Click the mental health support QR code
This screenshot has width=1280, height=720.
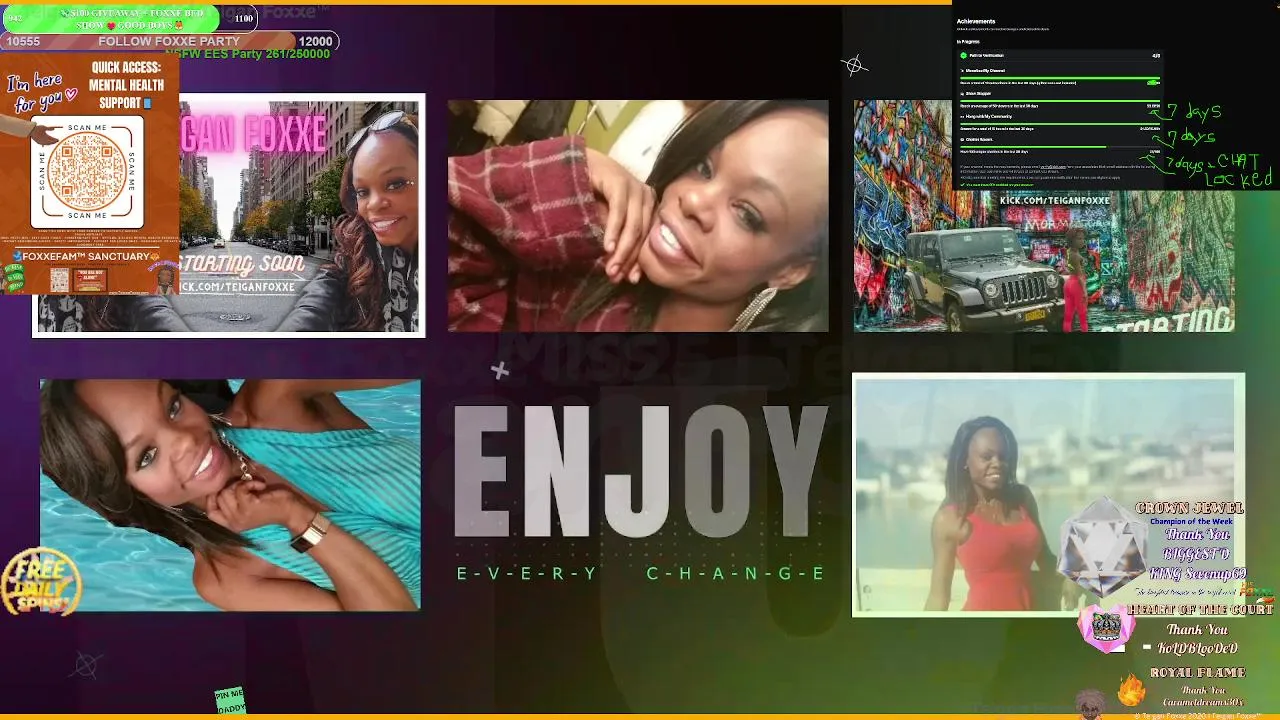click(87, 170)
